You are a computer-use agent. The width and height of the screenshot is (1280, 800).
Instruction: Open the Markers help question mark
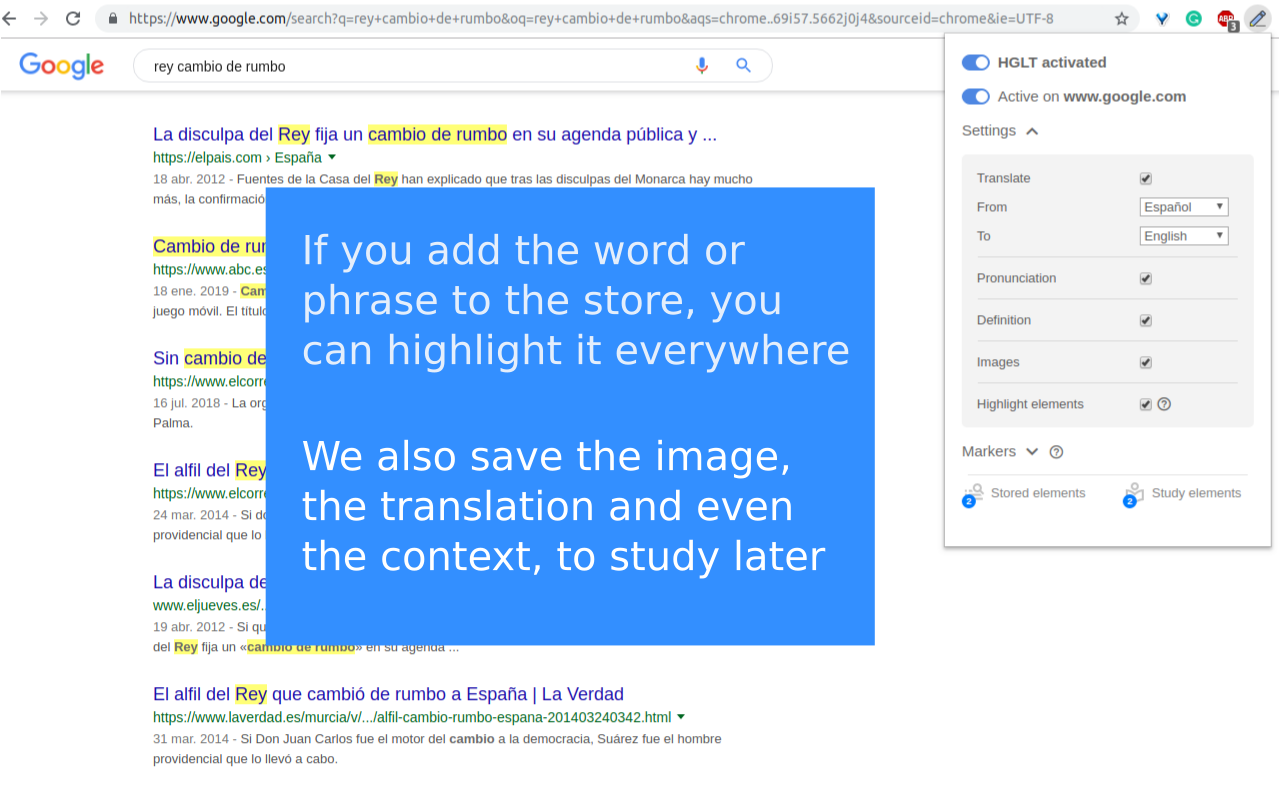pyautogui.click(x=1056, y=452)
